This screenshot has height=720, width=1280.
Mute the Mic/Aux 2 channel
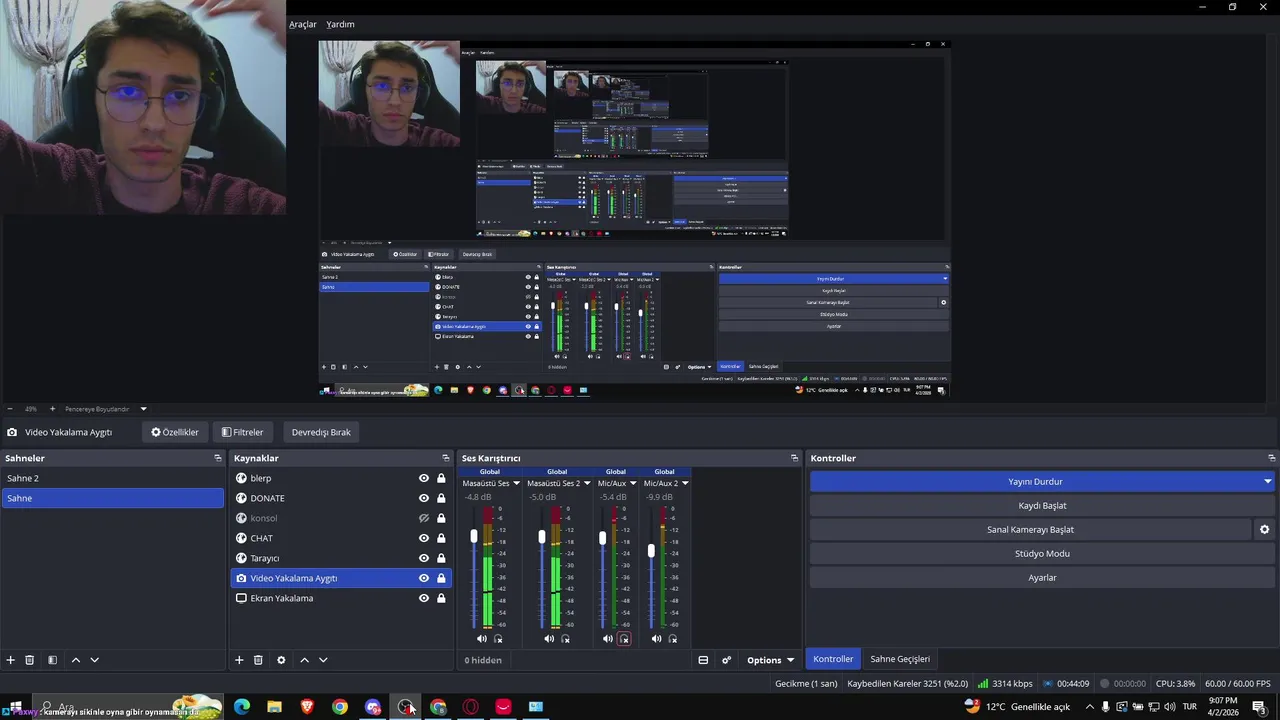[x=656, y=639]
